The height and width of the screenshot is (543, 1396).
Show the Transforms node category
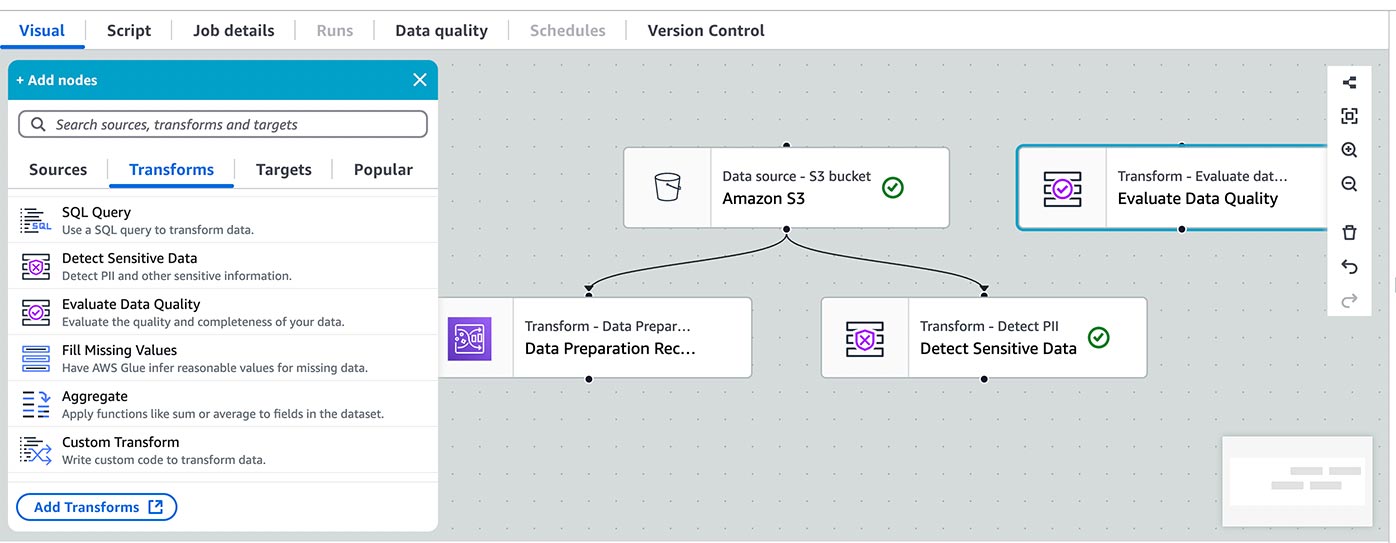point(171,169)
